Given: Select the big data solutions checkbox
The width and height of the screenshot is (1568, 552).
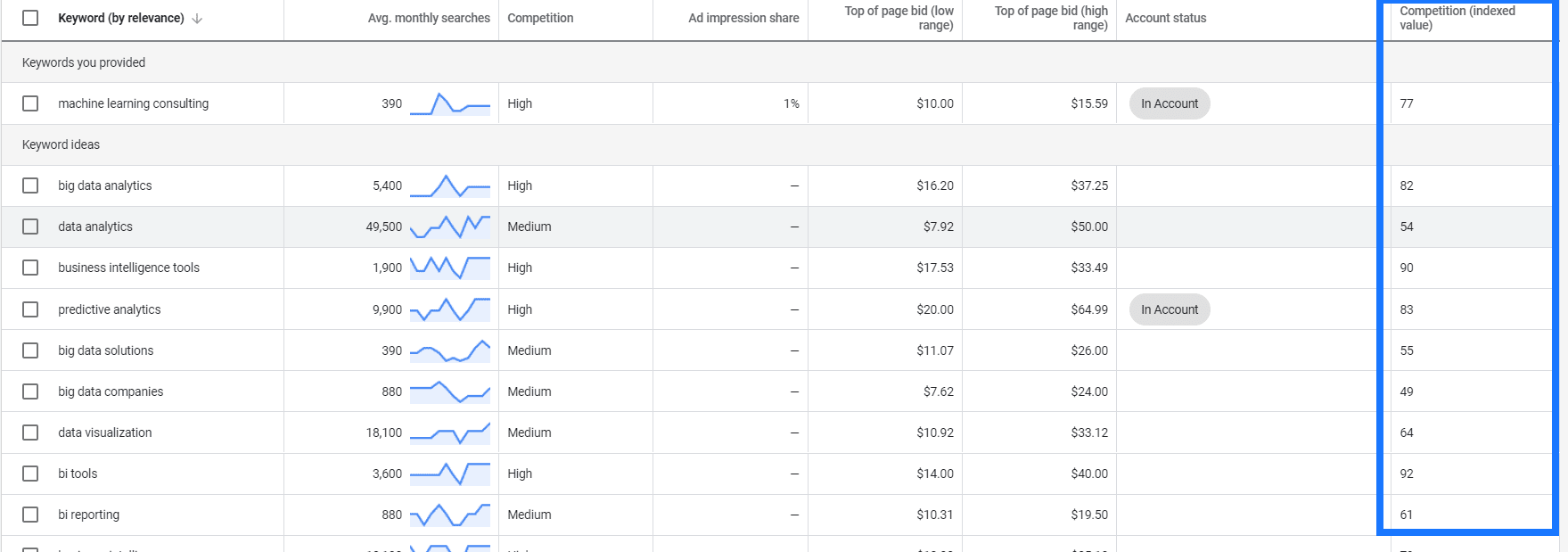Looking at the screenshot, I should [30, 350].
